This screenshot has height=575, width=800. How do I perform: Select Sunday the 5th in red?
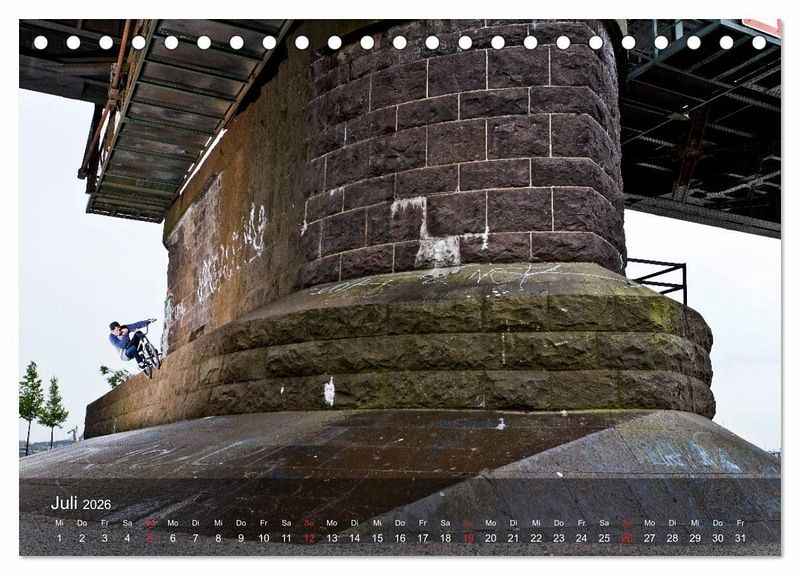point(150,538)
